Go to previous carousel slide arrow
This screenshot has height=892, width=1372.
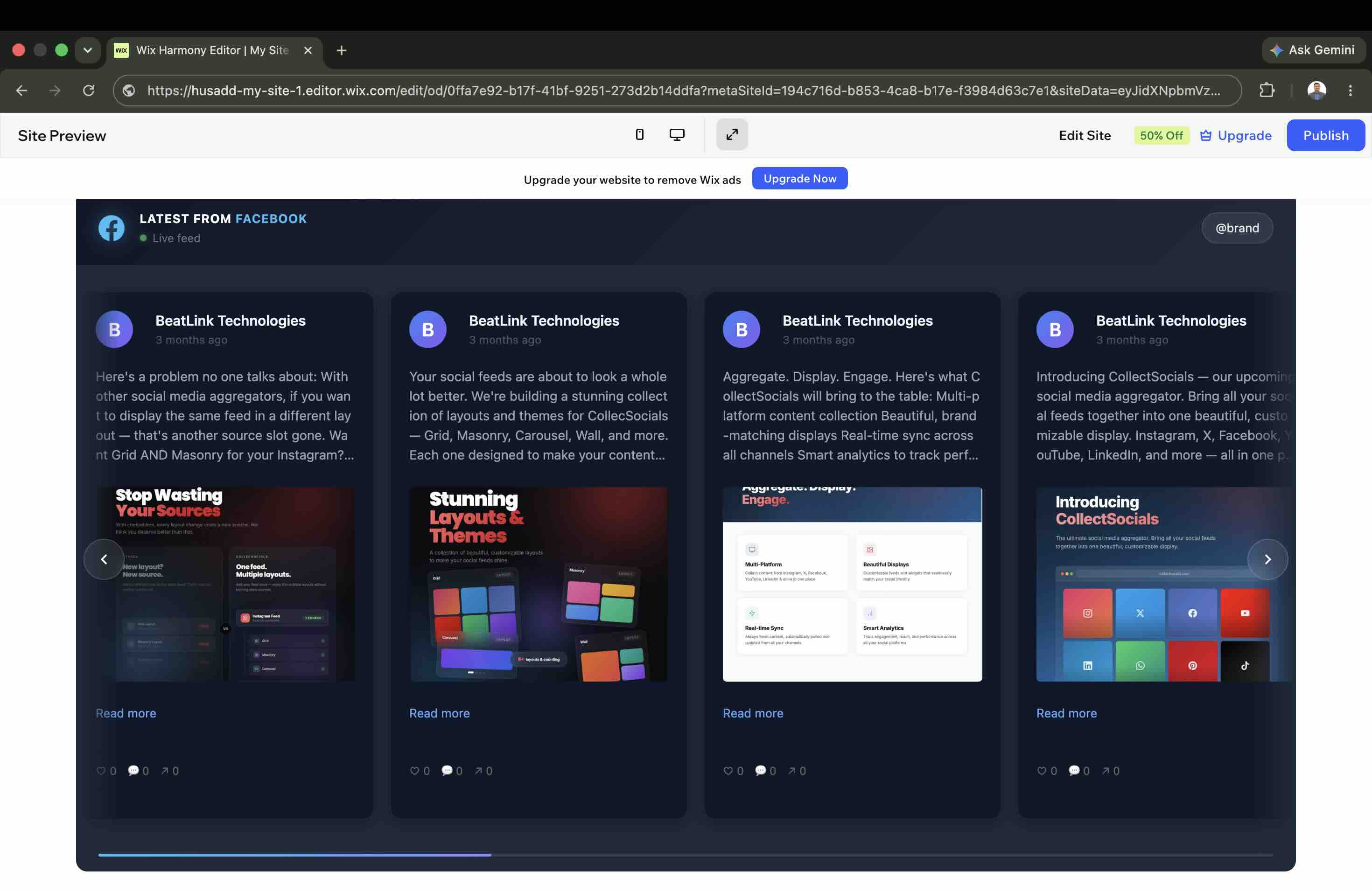104,559
